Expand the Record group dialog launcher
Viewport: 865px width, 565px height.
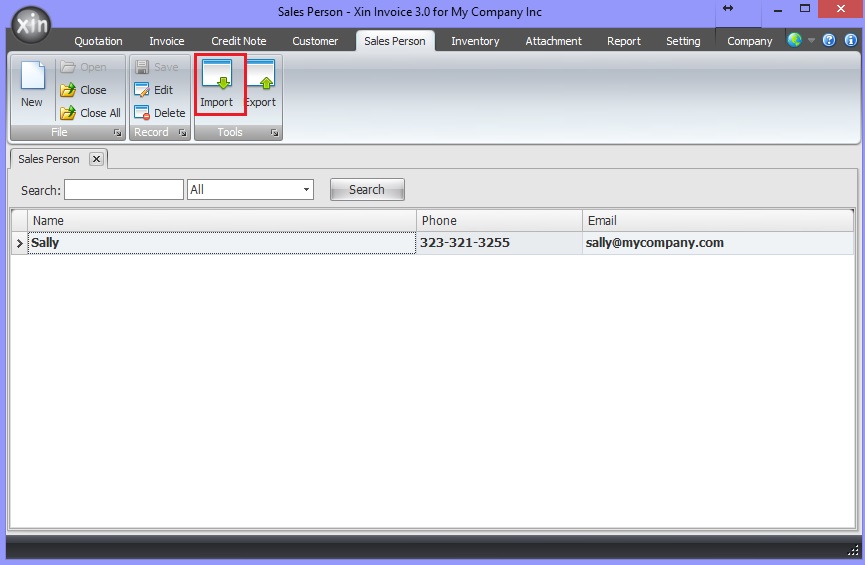[182, 132]
